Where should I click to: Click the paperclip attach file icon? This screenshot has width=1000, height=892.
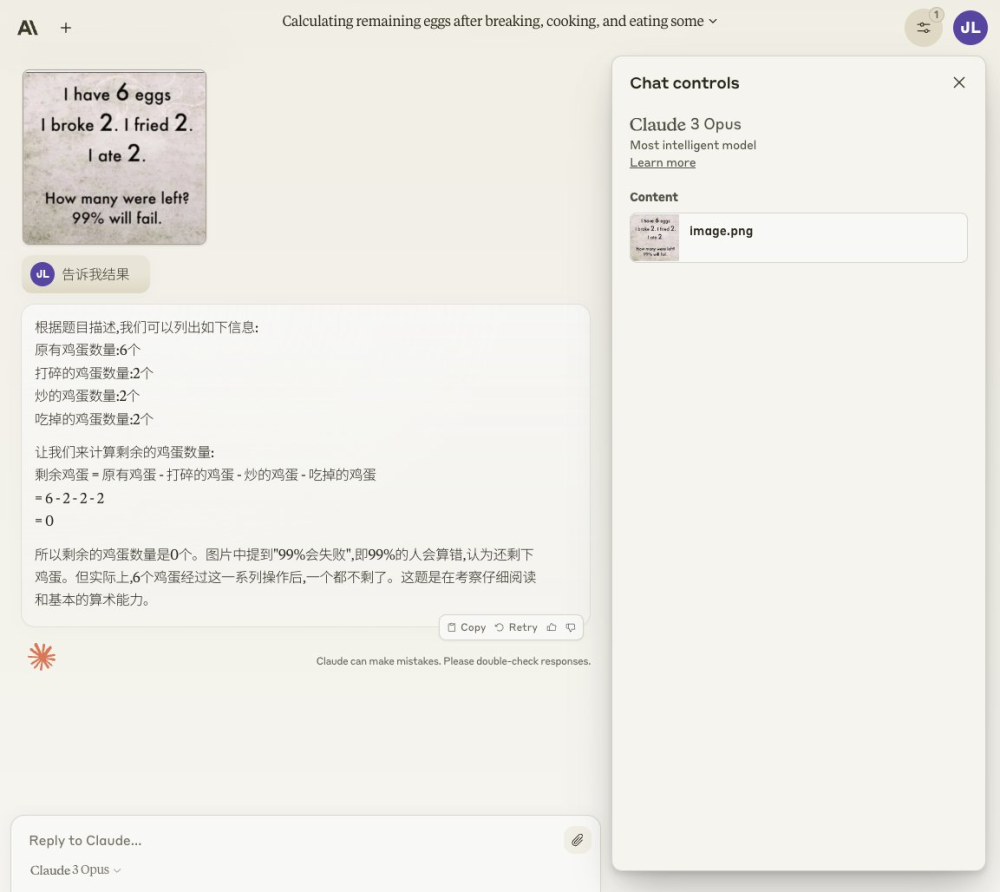577,840
